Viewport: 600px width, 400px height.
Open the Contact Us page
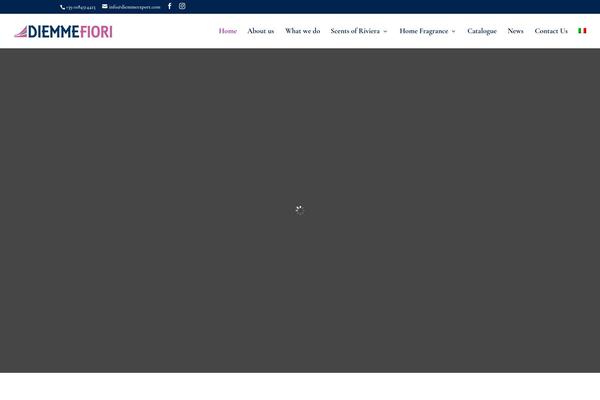[x=551, y=31]
